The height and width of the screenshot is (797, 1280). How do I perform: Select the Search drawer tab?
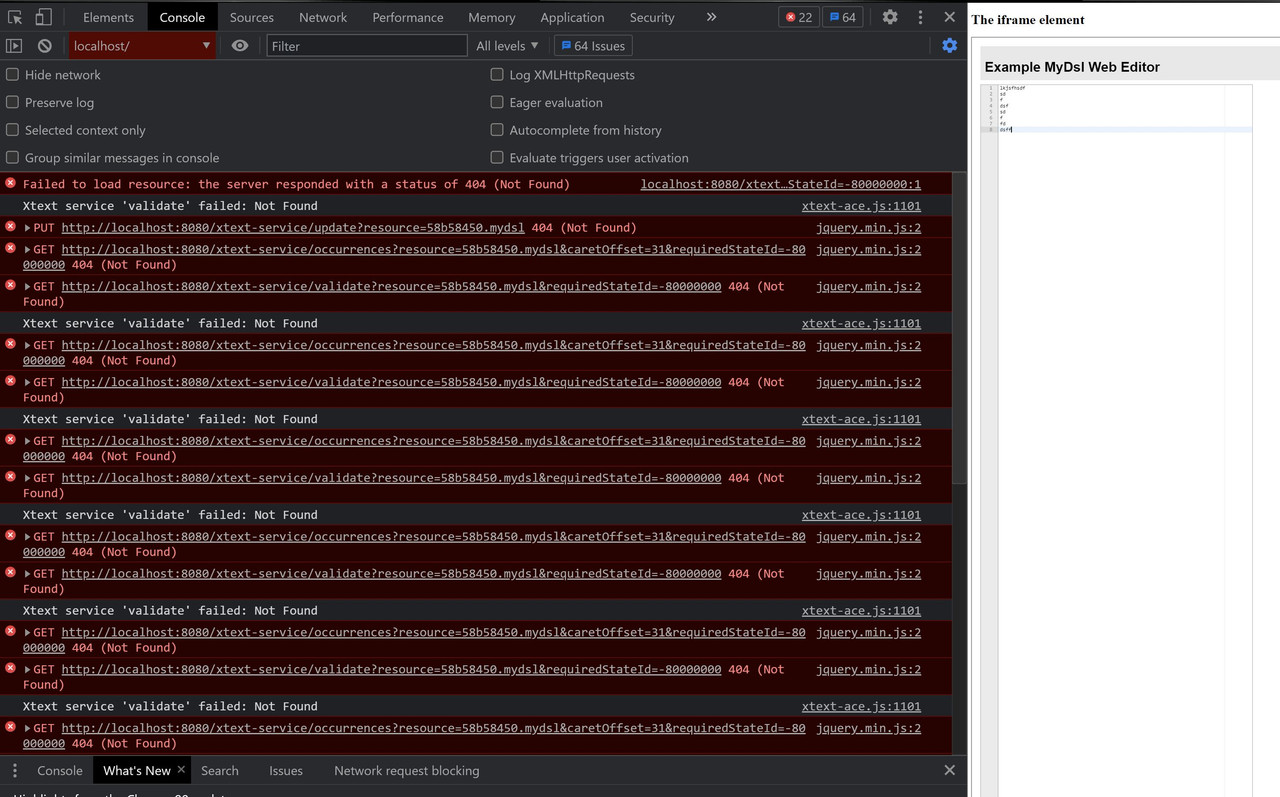(x=220, y=770)
